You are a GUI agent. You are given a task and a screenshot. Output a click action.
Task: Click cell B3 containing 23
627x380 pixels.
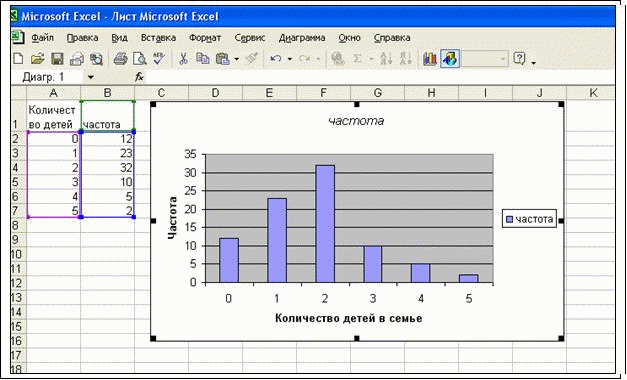point(108,153)
